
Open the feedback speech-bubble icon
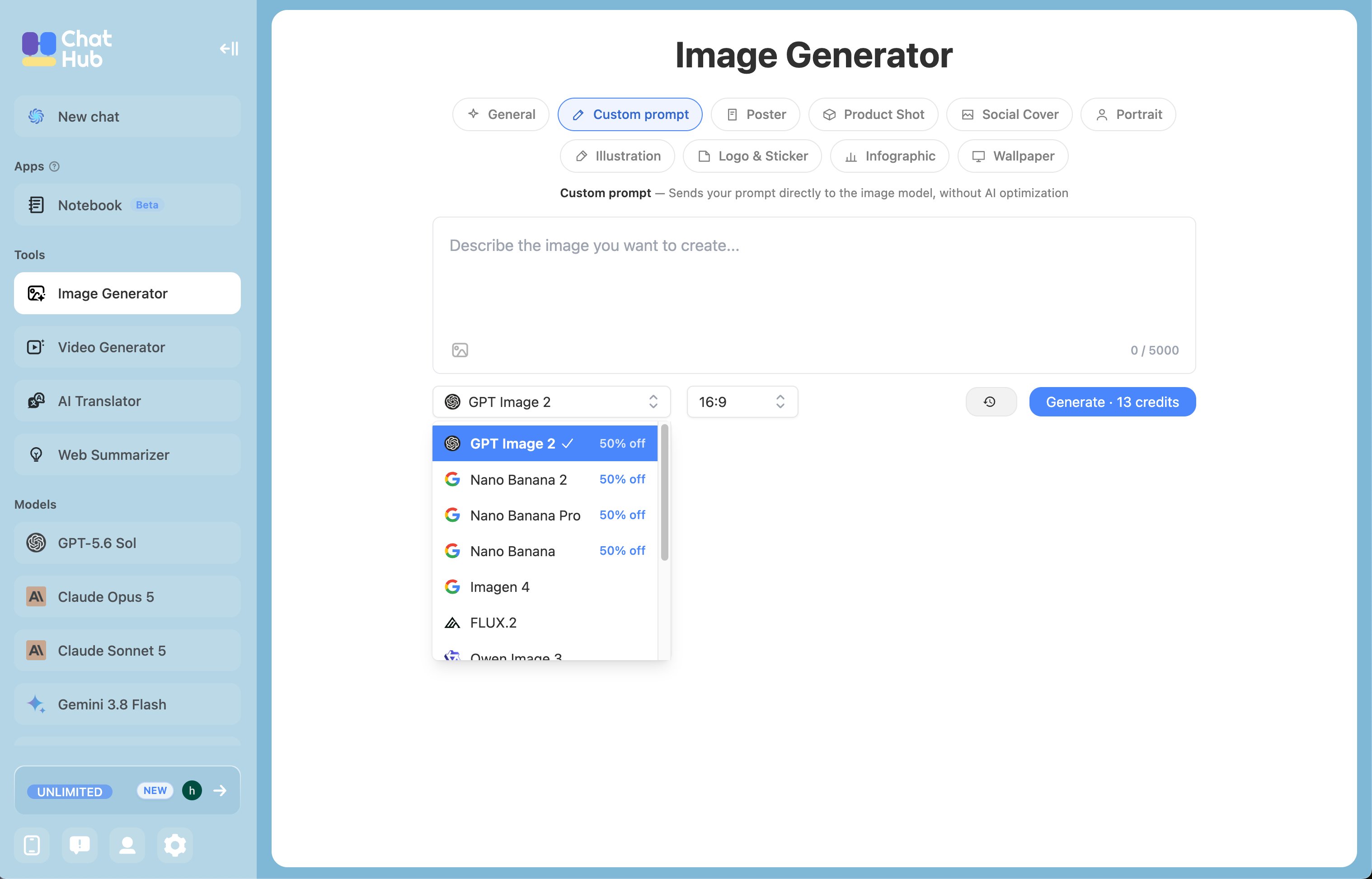79,845
